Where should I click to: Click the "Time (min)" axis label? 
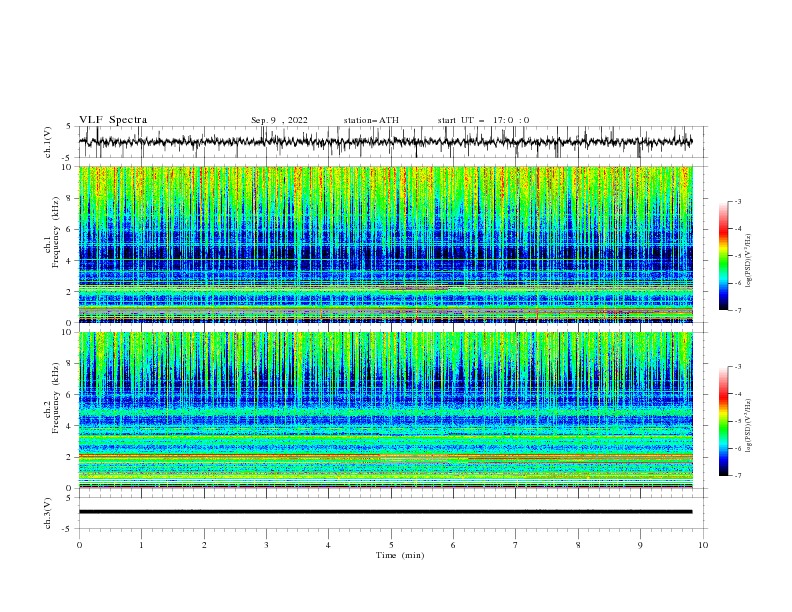pyautogui.click(x=400, y=555)
